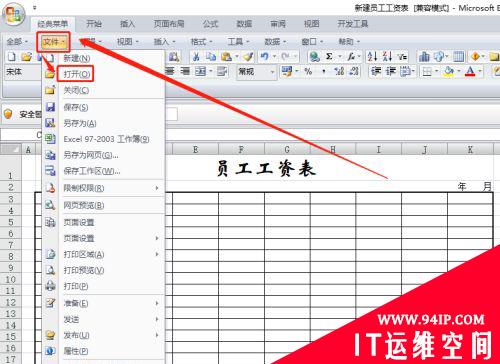Click 打印预览(V) in the menu
This screenshot has height=364, width=500.
tap(84, 270)
